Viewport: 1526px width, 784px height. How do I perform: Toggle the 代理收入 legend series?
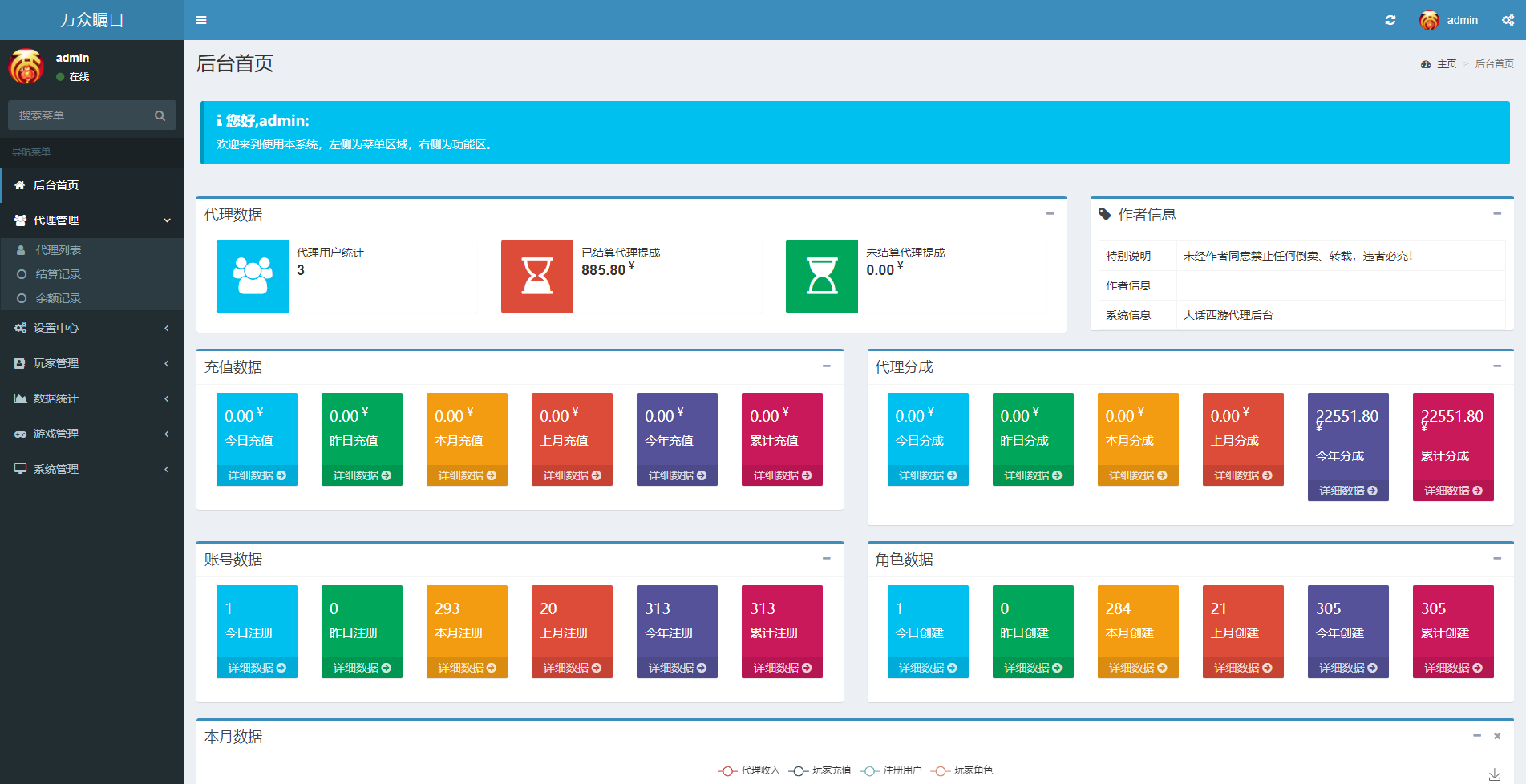pos(749,770)
